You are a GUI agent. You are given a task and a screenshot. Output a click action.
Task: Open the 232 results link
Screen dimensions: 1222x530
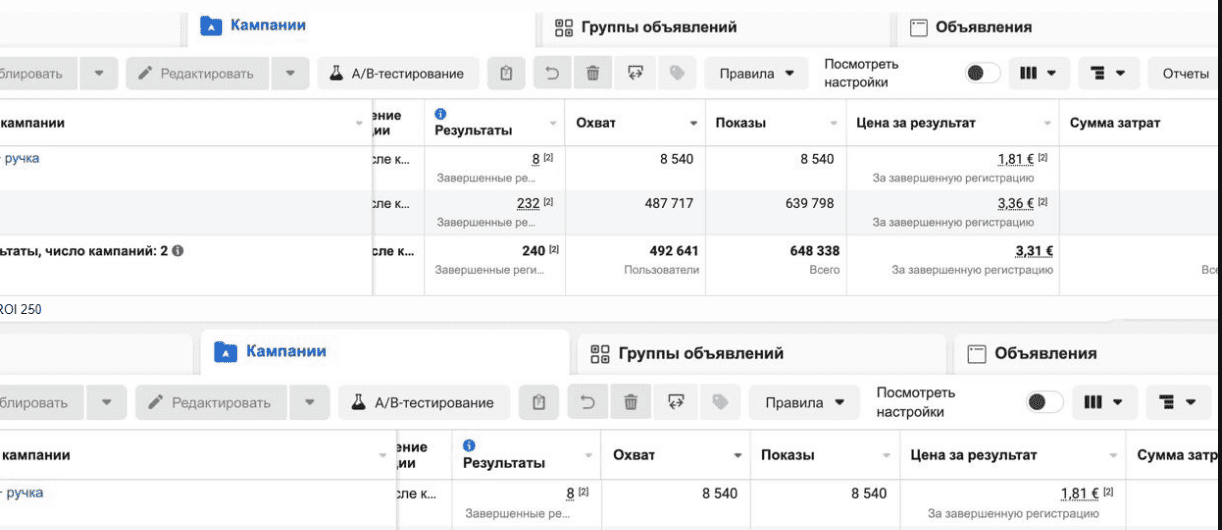528,203
